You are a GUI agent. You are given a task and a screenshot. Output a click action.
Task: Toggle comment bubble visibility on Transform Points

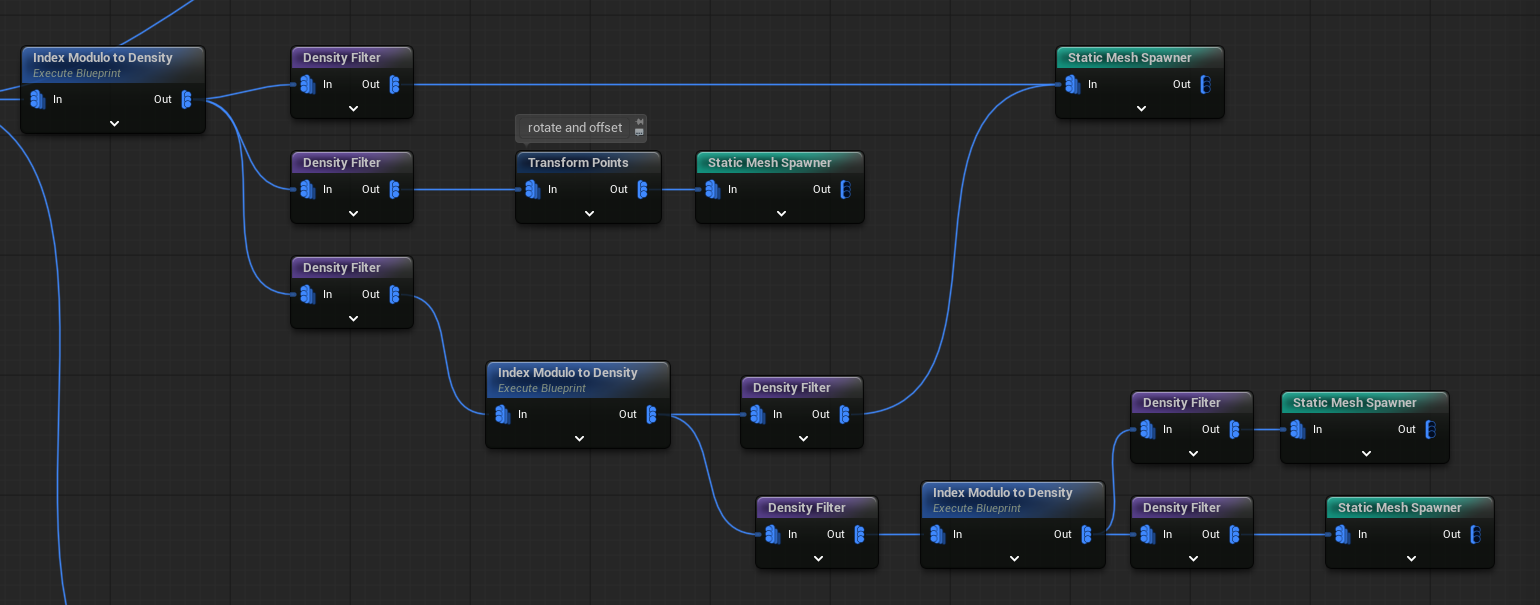(639, 133)
